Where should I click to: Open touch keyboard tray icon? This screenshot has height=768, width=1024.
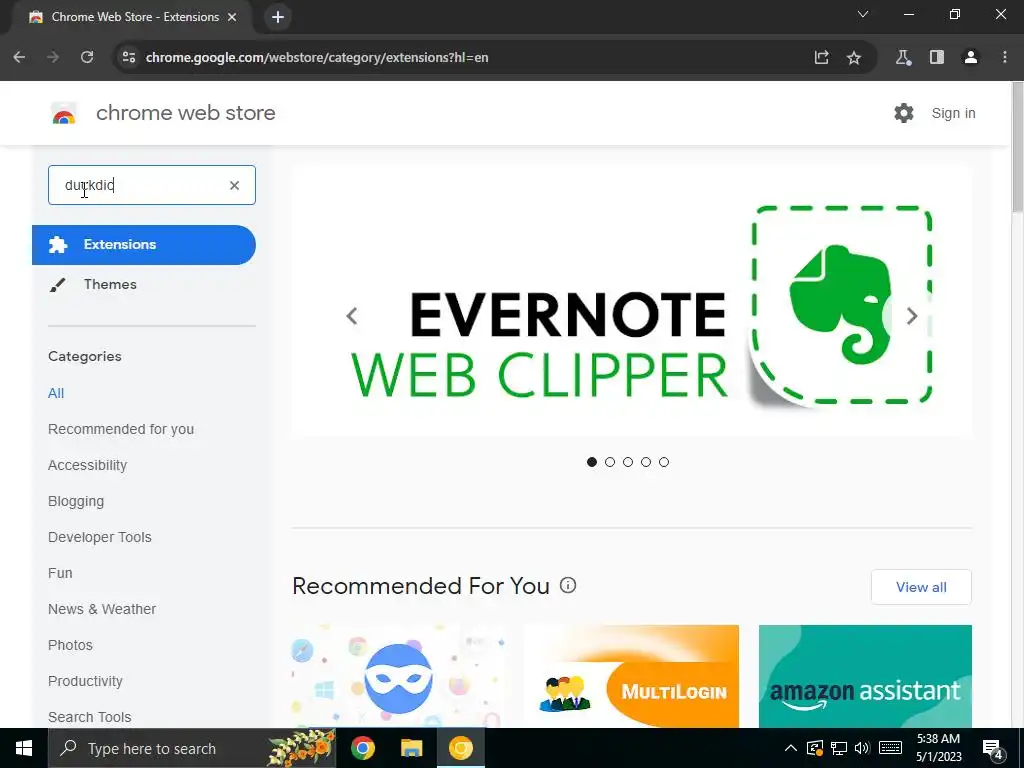[890, 748]
